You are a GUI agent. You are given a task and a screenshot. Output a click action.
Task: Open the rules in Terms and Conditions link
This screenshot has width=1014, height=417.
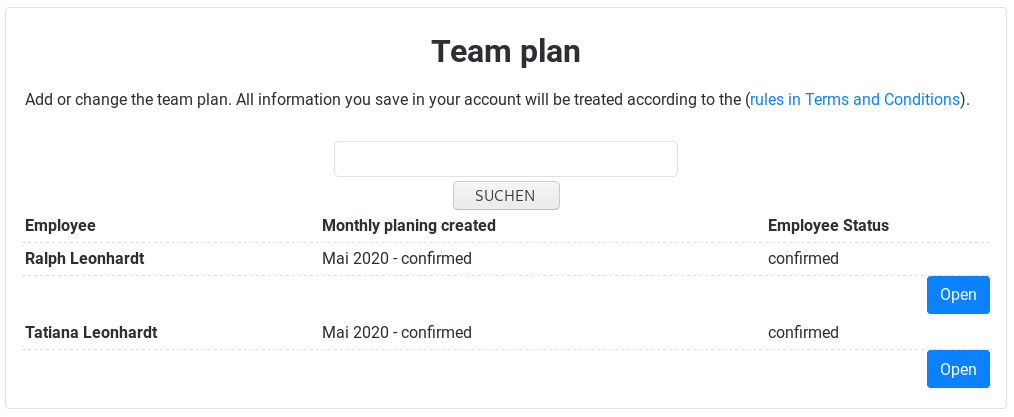[x=855, y=100]
